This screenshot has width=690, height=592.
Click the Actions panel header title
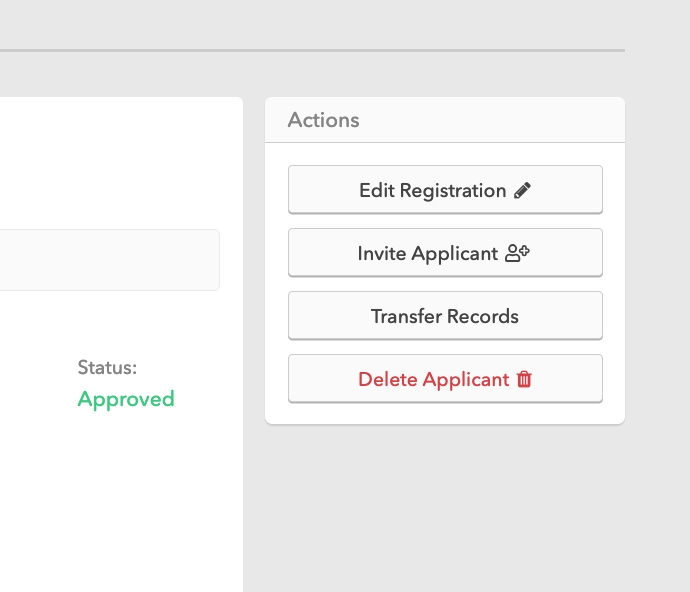323,120
